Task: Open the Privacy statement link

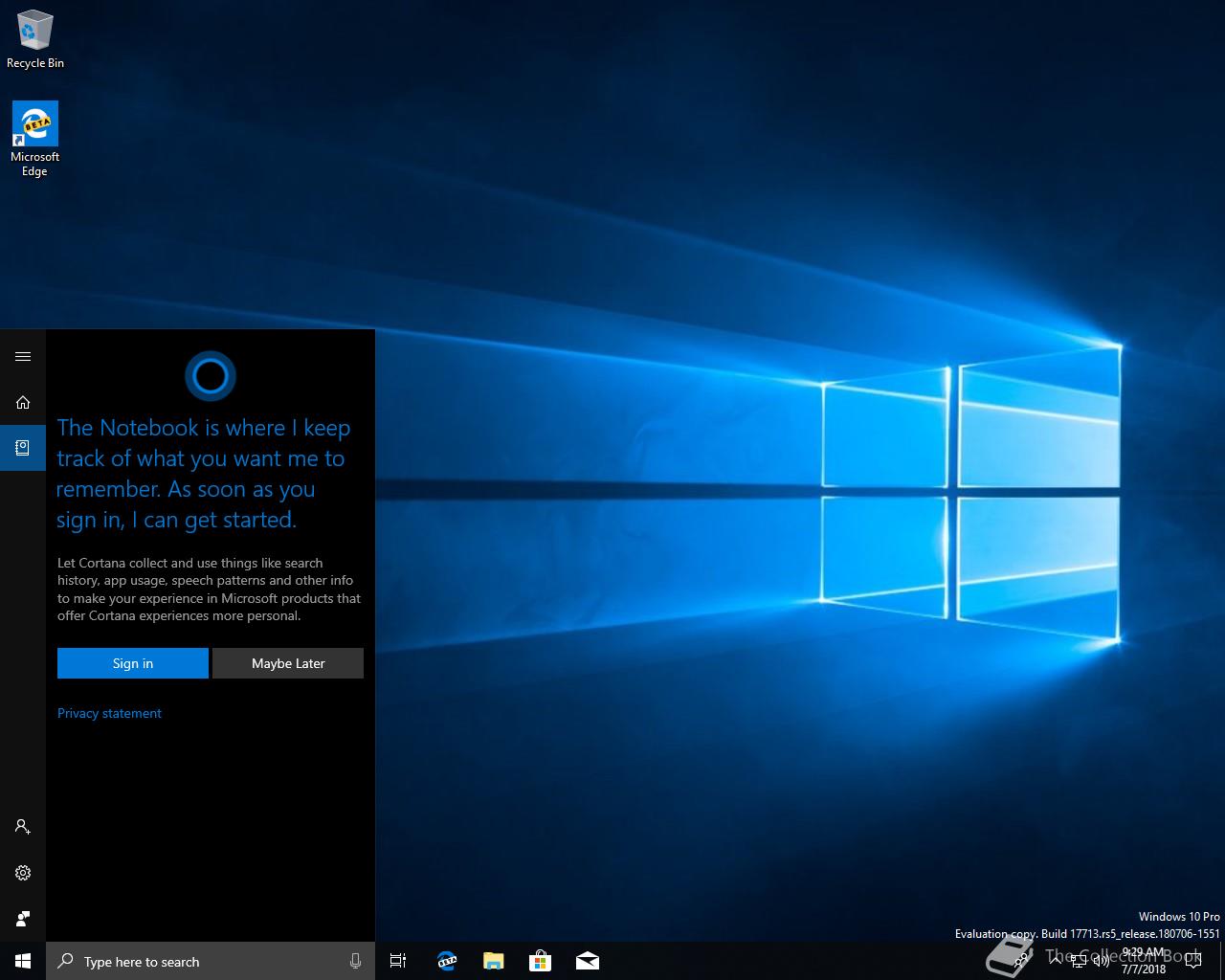Action: (x=109, y=713)
